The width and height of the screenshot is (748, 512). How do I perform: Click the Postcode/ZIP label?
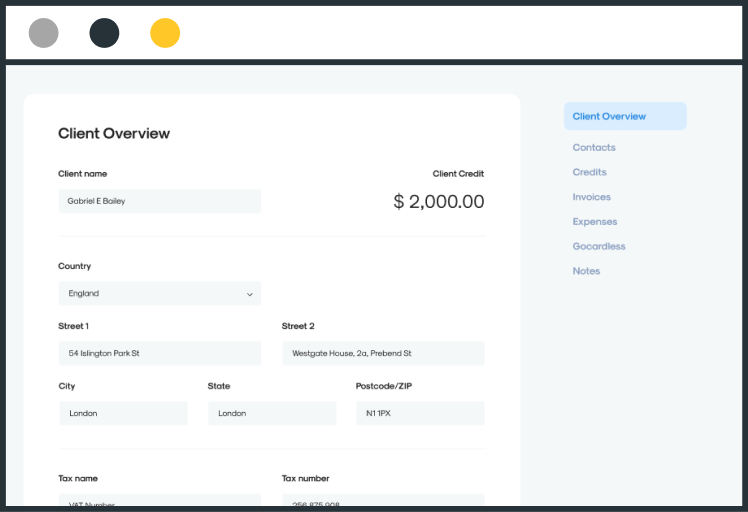[384, 386]
